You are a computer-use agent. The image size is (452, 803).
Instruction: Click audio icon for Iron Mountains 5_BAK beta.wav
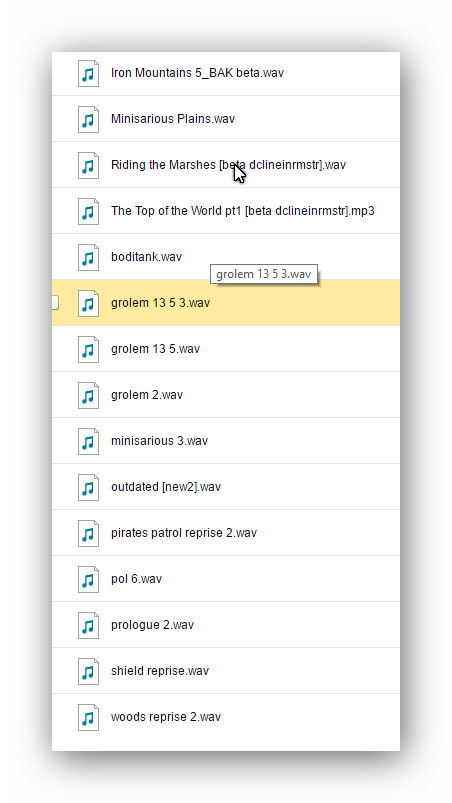(x=88, y=73)
